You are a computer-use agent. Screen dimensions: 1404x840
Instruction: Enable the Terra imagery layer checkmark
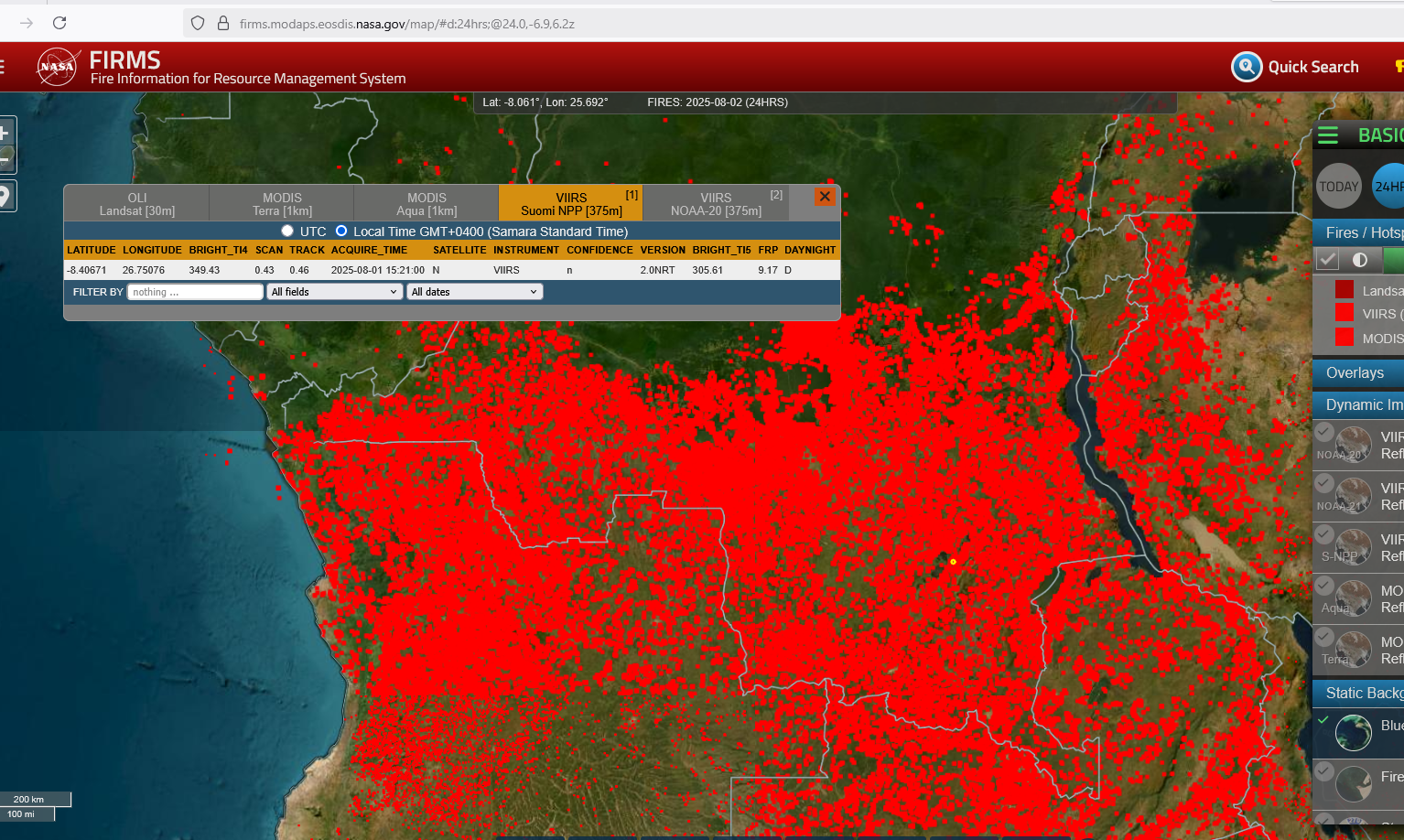(1324, 637)
